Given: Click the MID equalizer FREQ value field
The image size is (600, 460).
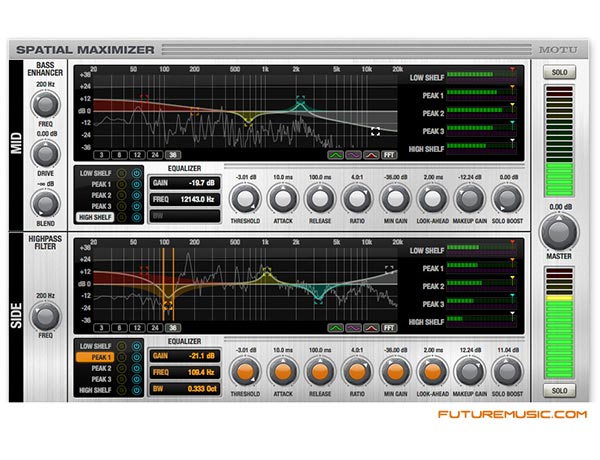Looking at the screenshot, I should (184, 199).
